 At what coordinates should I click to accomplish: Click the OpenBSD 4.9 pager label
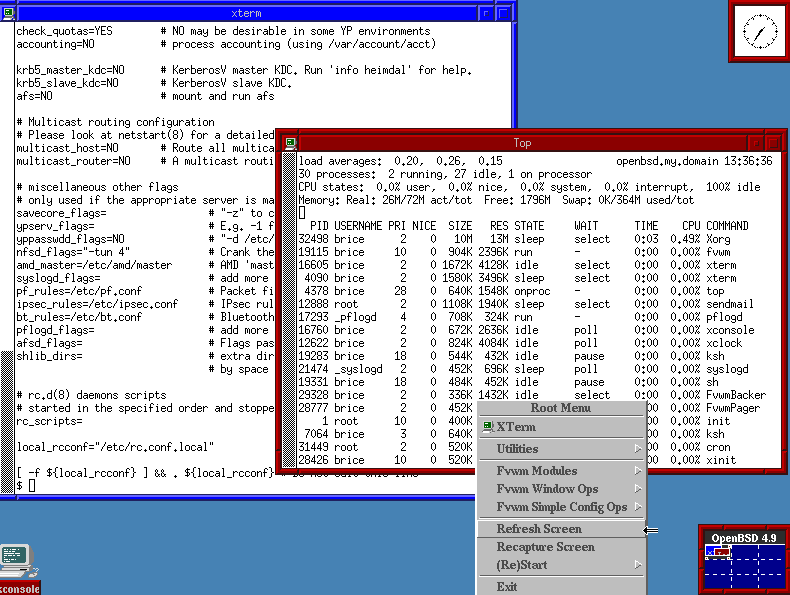743,538
